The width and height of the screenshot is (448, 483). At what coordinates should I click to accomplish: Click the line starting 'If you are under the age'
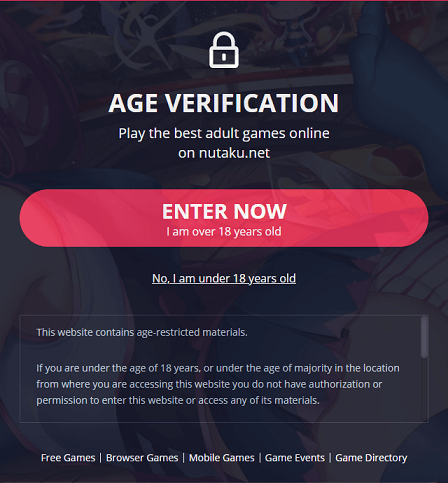(x=218, y=368)
